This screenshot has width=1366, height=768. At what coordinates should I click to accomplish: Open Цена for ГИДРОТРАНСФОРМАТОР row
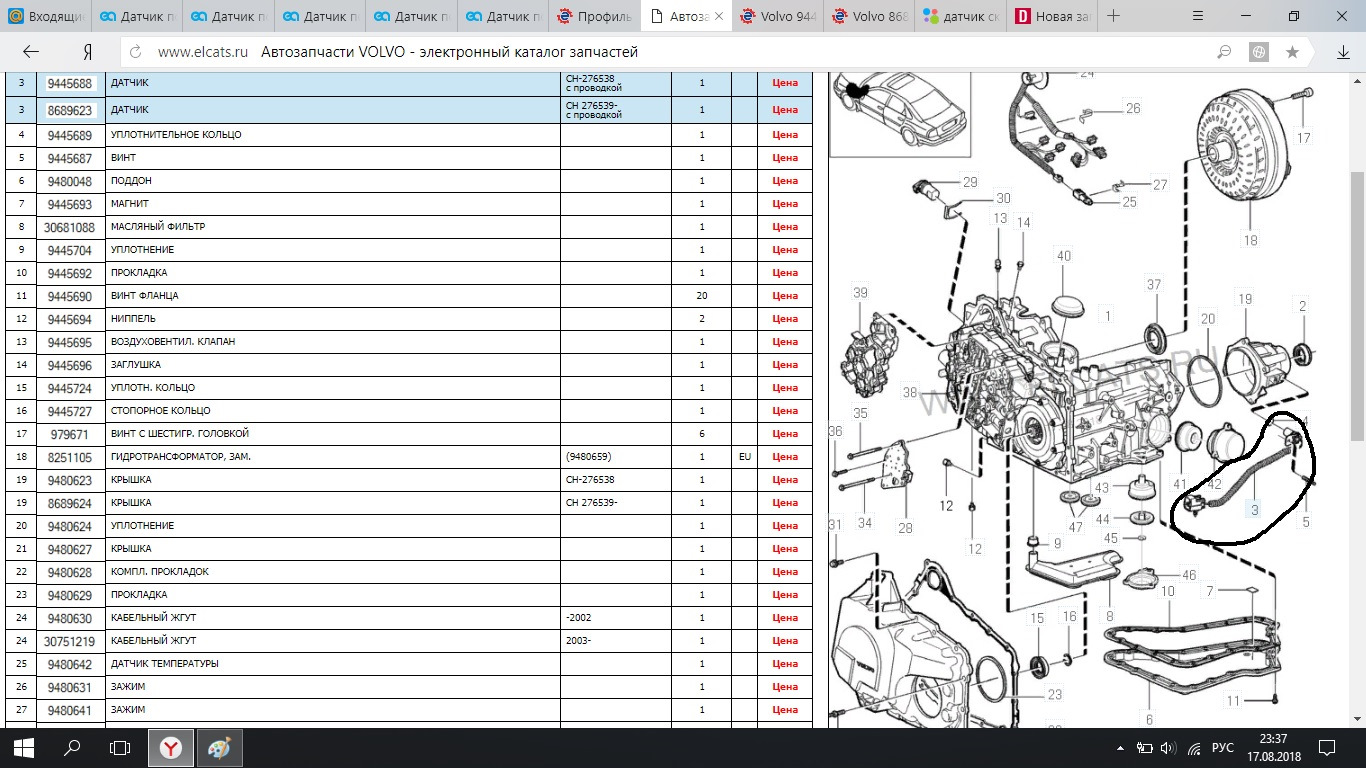(x=785, y=457)
